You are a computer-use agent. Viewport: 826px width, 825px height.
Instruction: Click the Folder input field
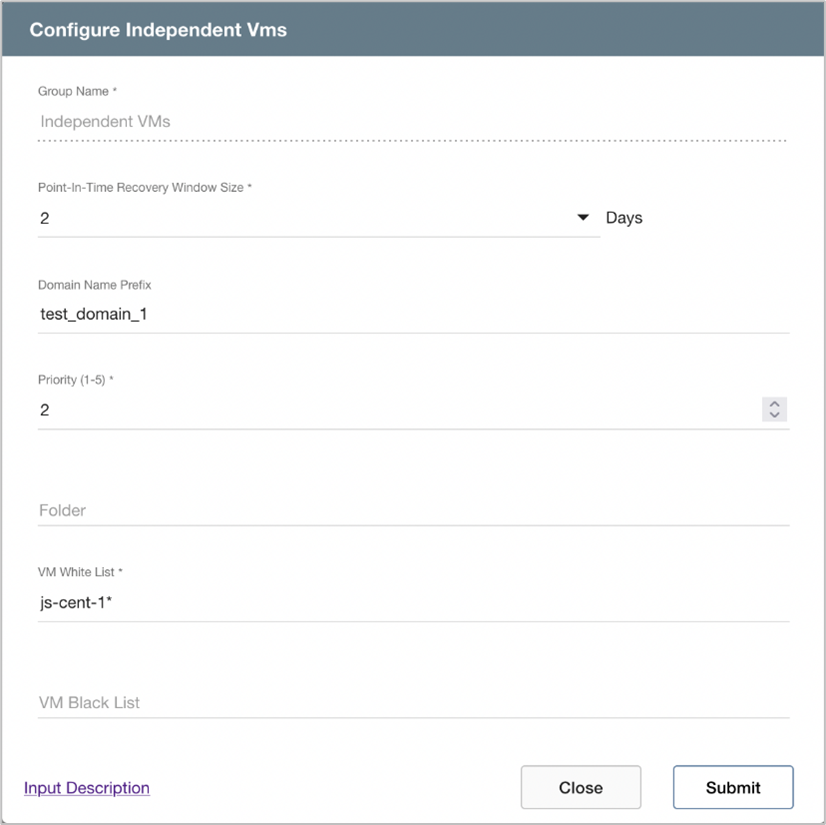pos(410,510)
